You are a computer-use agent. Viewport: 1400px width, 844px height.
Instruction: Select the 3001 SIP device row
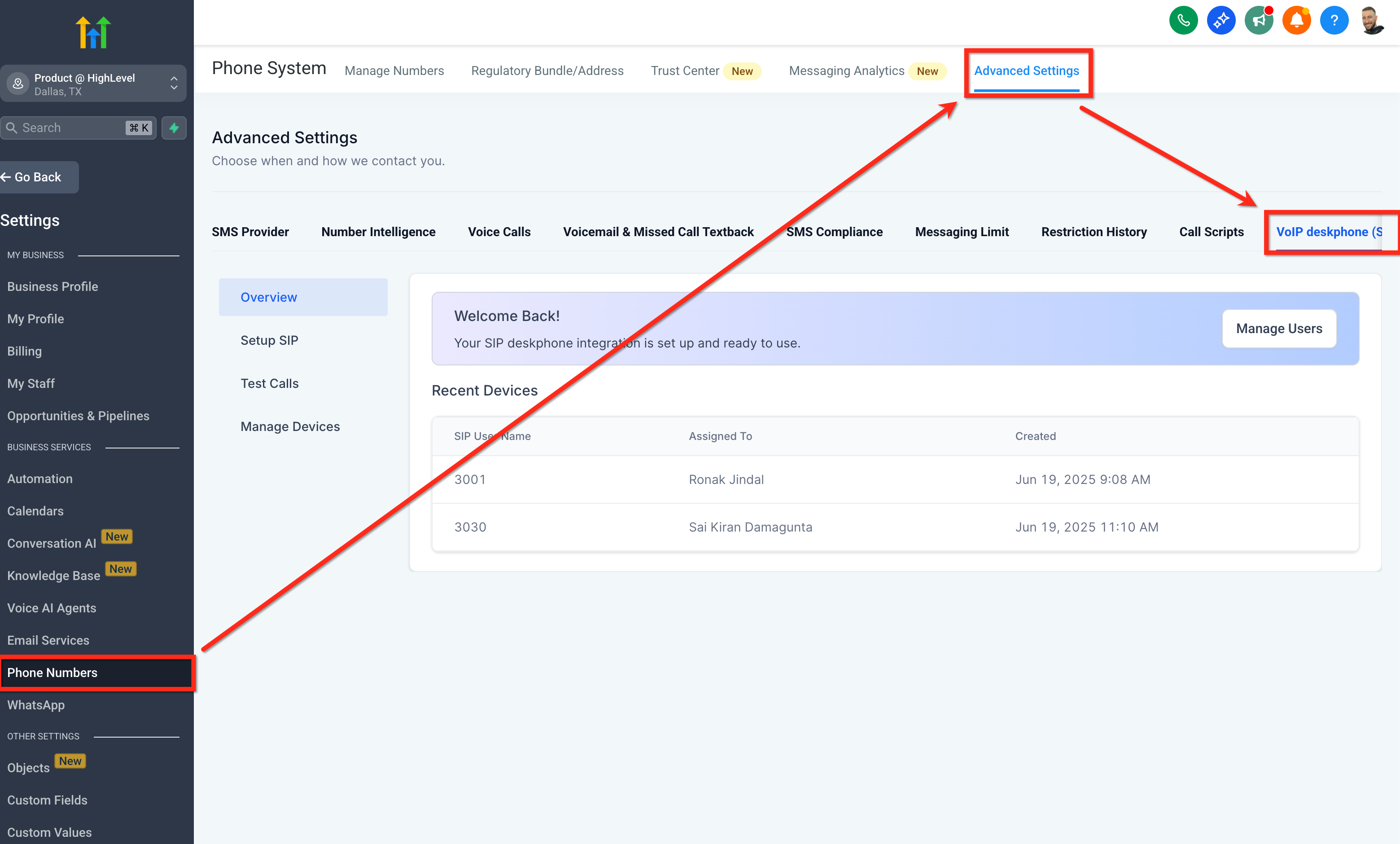click(x=895, y=479)
